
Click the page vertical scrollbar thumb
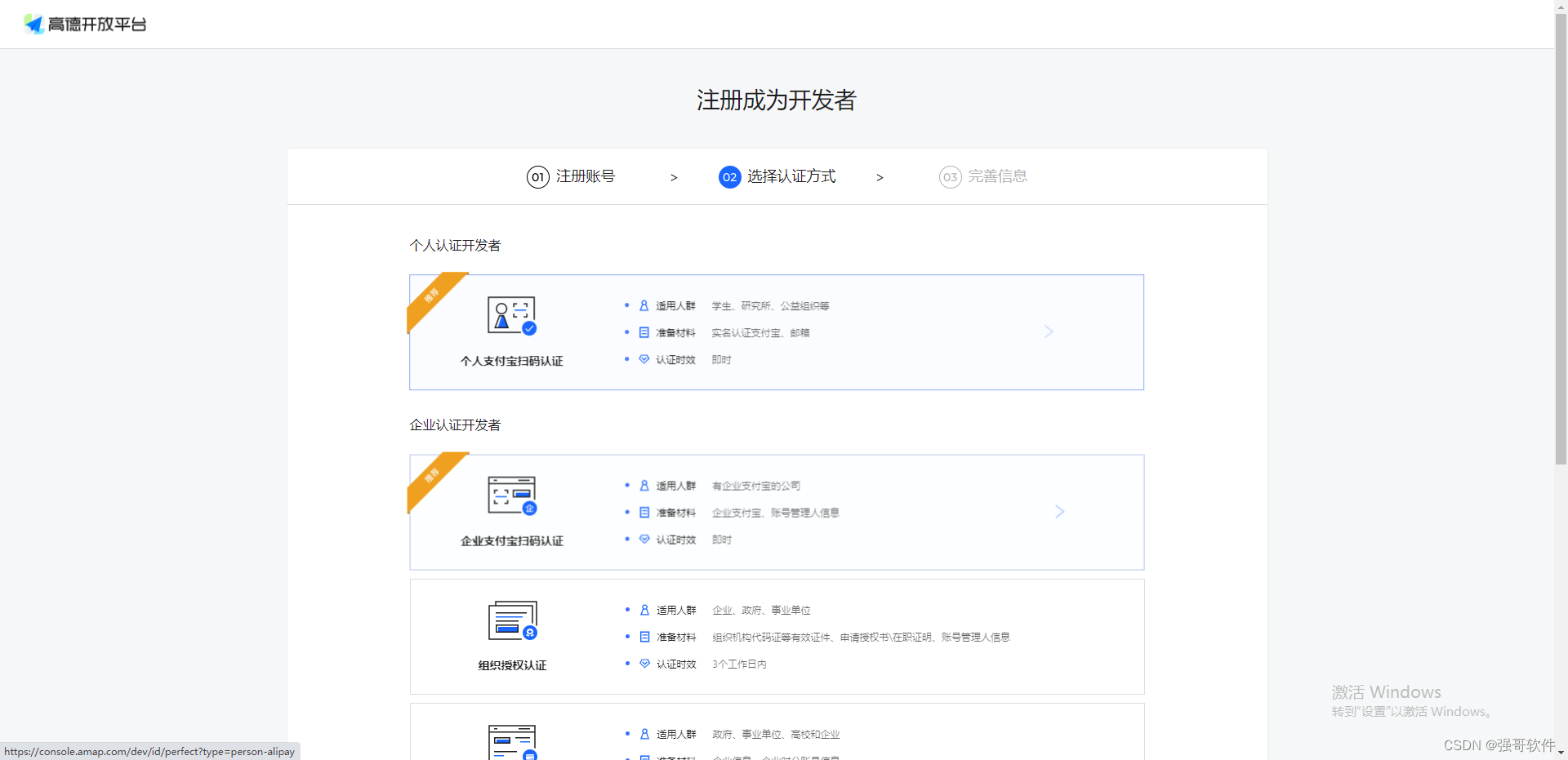click(x=1561, y=238)
